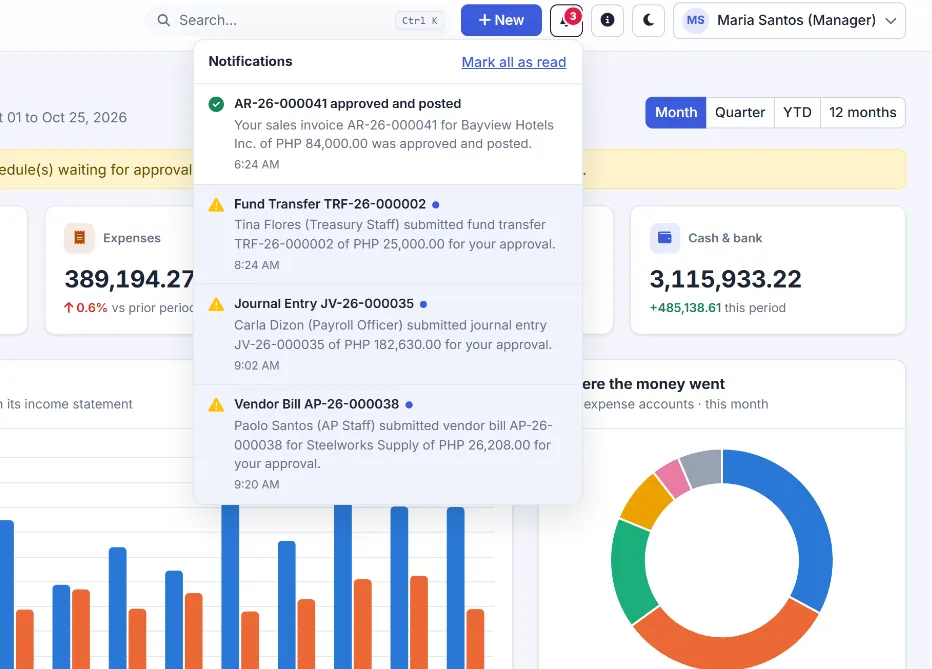
Task: Focus the Search input field
Action: point(299,20)
